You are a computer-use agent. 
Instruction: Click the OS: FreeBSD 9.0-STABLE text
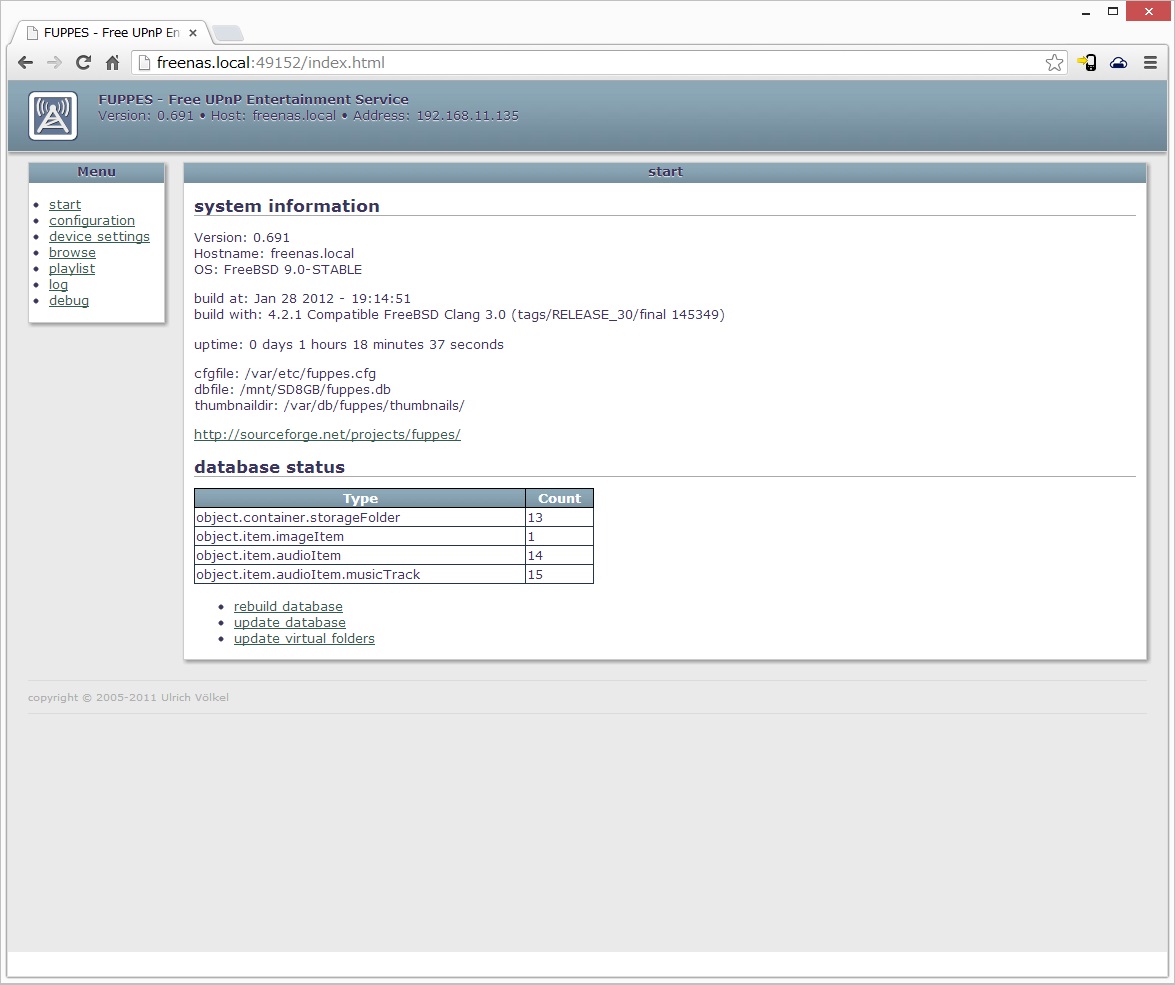point(278,270)
